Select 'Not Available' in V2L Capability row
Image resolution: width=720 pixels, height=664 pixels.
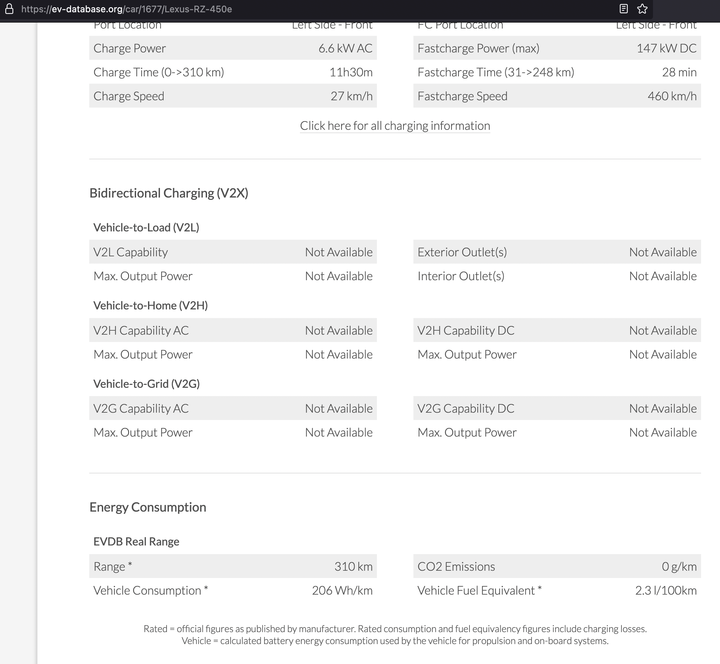coord(339,252)
